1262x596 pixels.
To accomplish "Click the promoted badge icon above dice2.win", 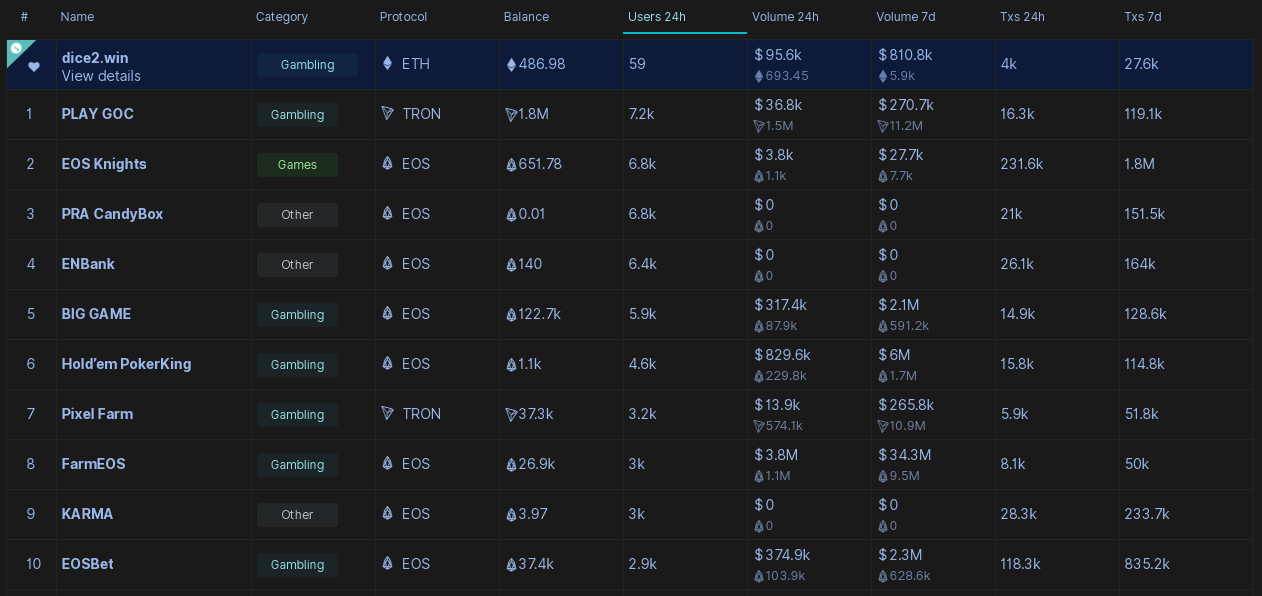I will click(16, 48).
